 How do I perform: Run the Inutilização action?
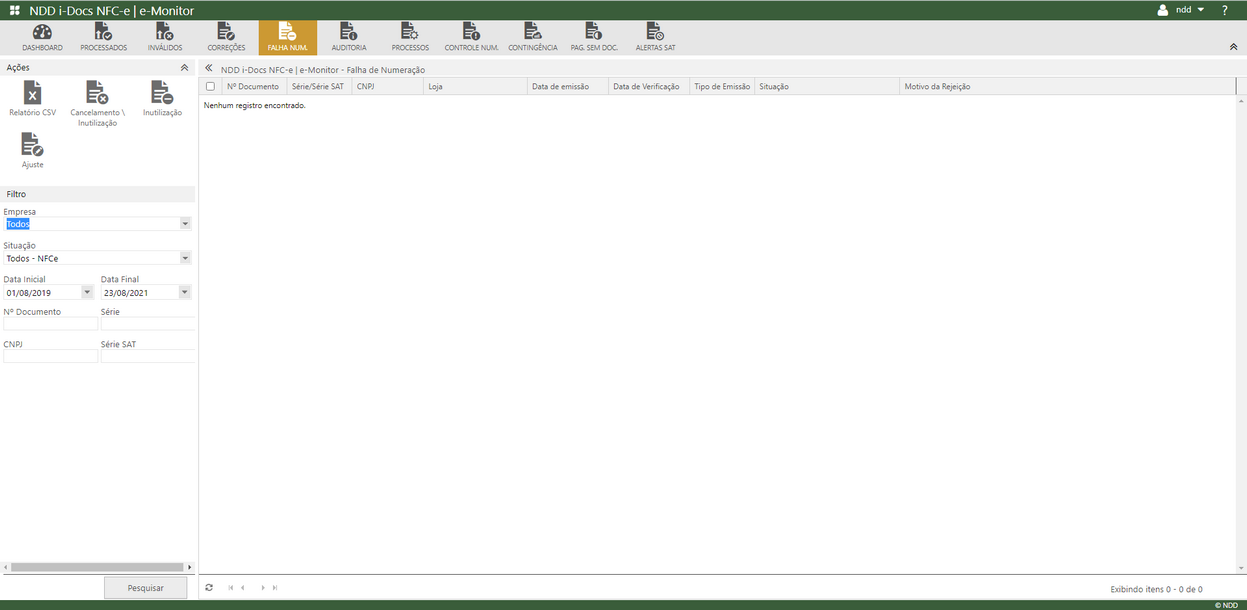coord(161,97)
